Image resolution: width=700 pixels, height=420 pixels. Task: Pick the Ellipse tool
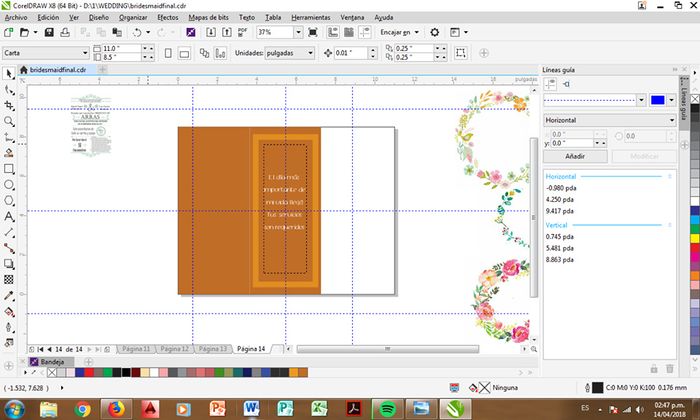(x=9, y=184)
